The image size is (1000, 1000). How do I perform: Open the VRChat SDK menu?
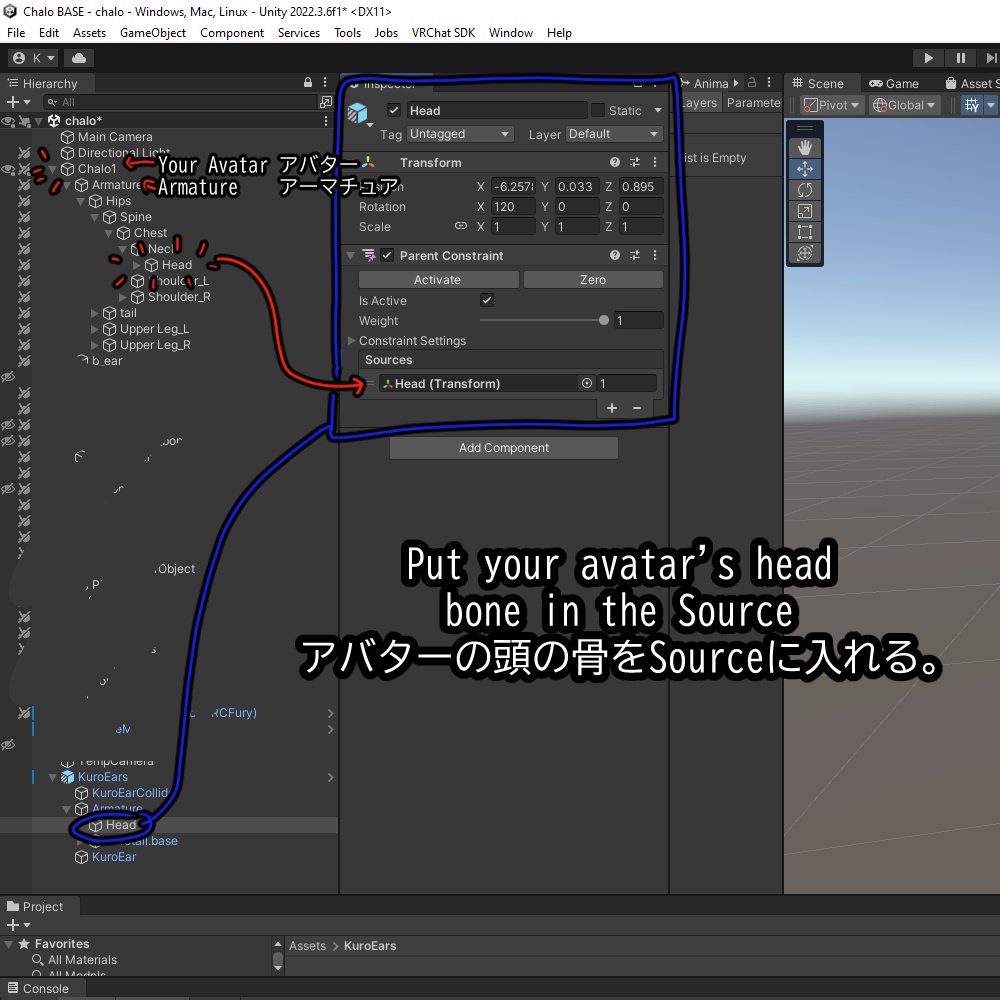pyautogui.click(x=443, y=33)
